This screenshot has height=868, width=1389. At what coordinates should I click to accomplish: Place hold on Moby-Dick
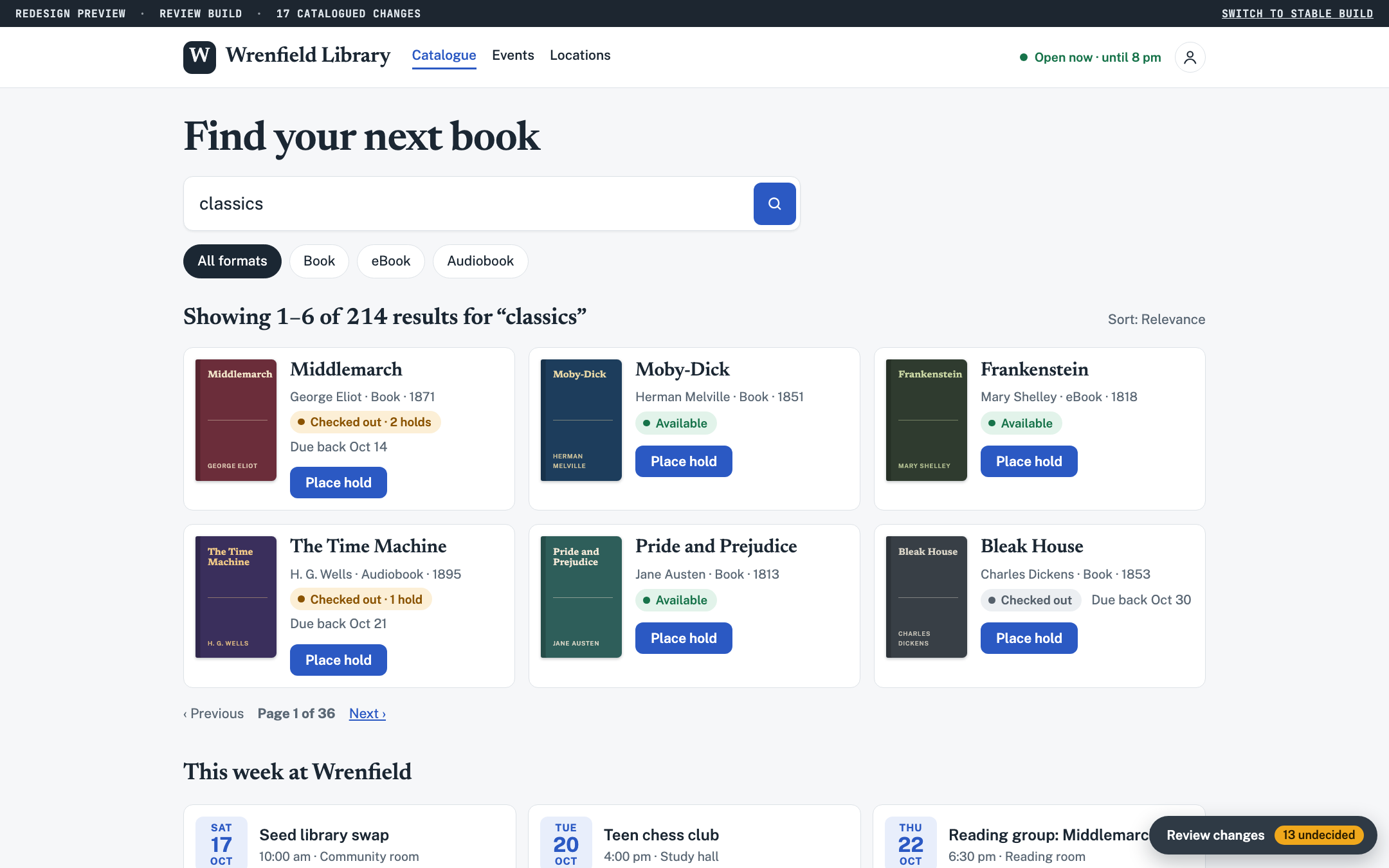(x=684, y=462)
